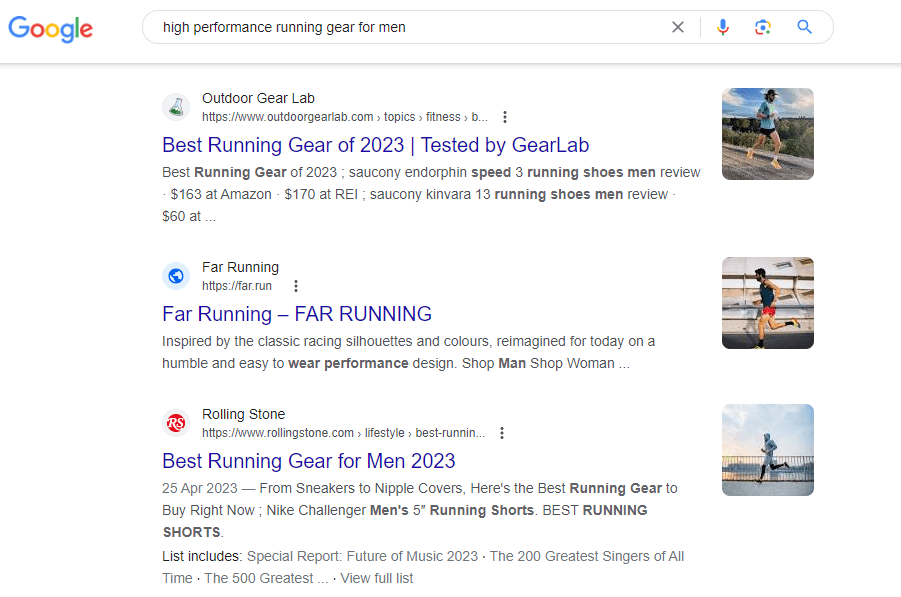Click the Rolling Stone RS favicon
The height and width of the screenshot is (597, 901).
176,423
